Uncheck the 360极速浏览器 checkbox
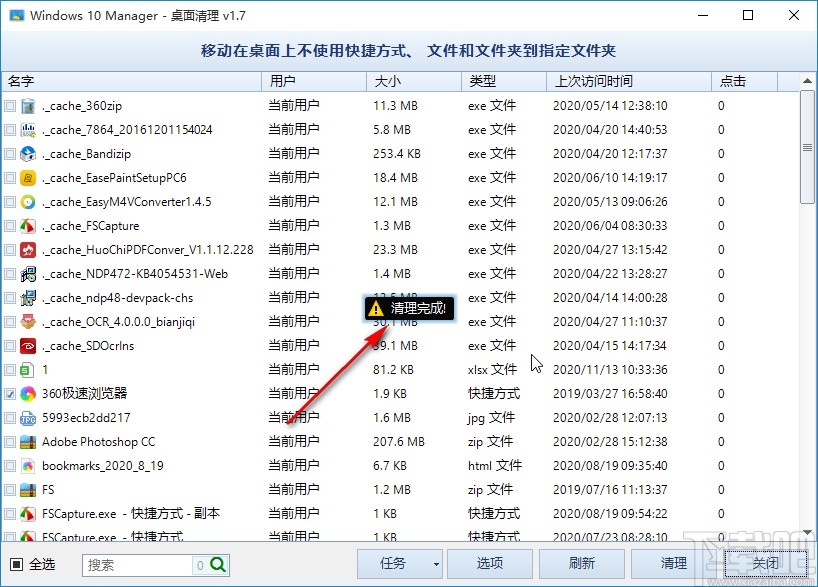This screenshot has height=587, width=818. pos(9,393)
